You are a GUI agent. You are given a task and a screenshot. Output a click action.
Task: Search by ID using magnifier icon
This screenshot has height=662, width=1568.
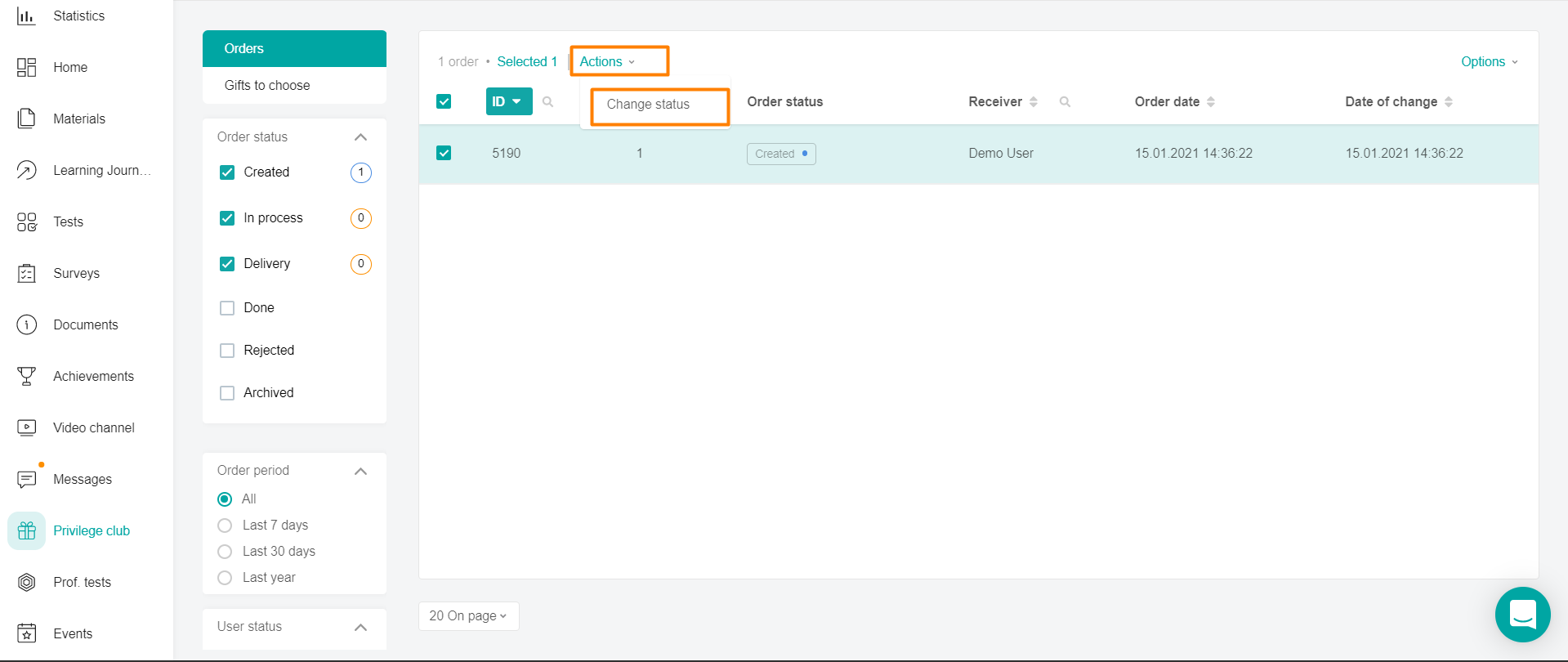click(547, 101)
